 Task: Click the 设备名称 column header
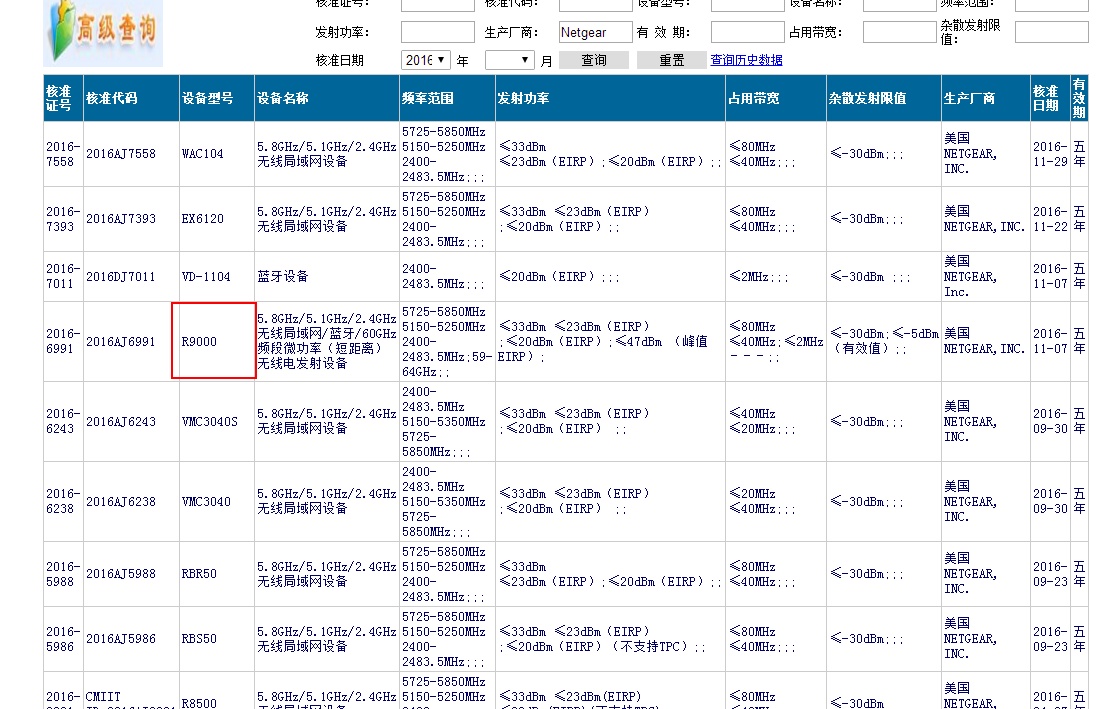pyautogui.click(x=327, y=98)
